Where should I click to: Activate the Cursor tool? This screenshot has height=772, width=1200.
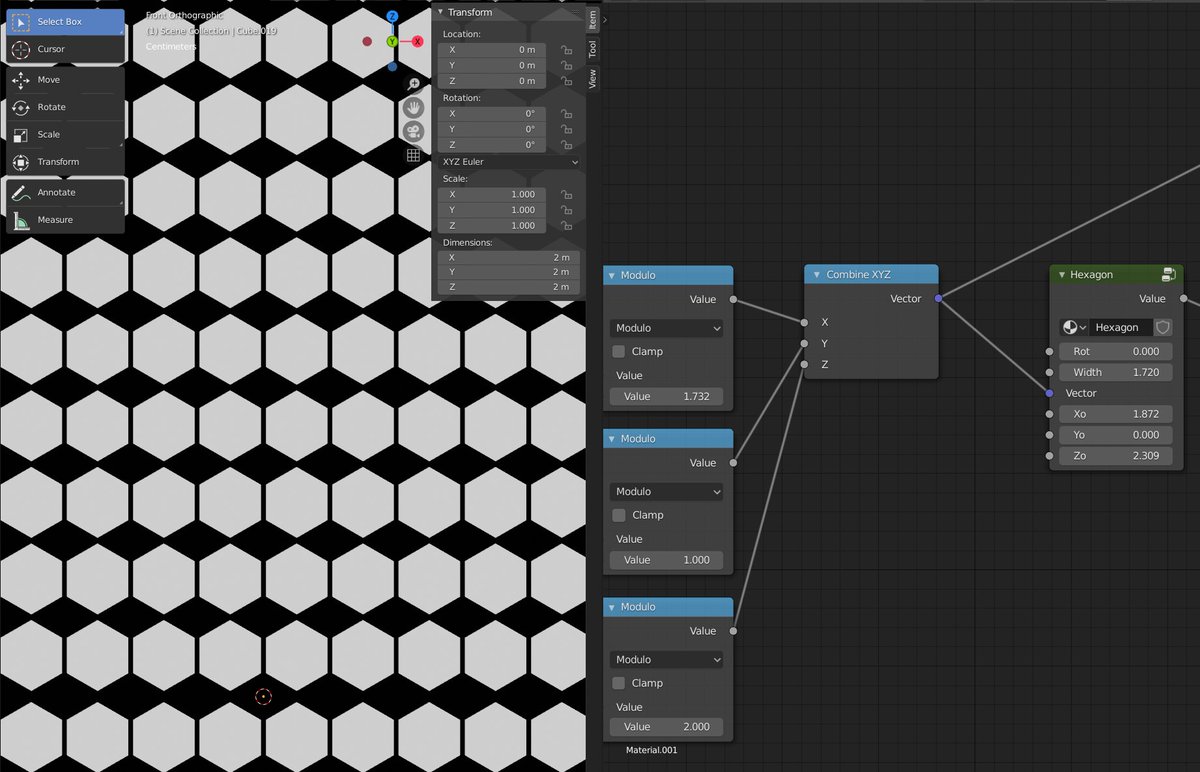(66, 48)
